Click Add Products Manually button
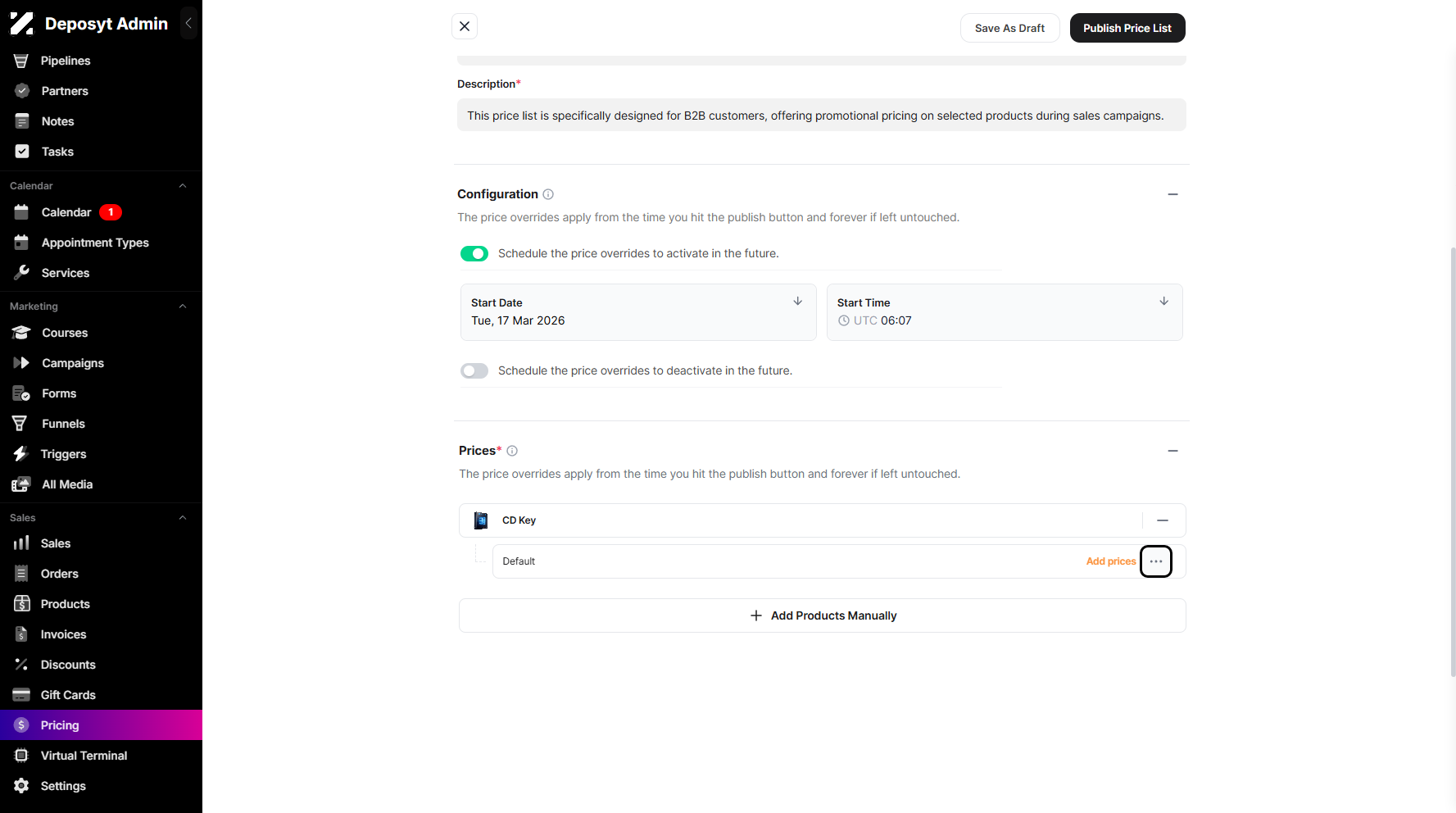Viewport: 1456px width, 813px height. (x=823, y=615)
